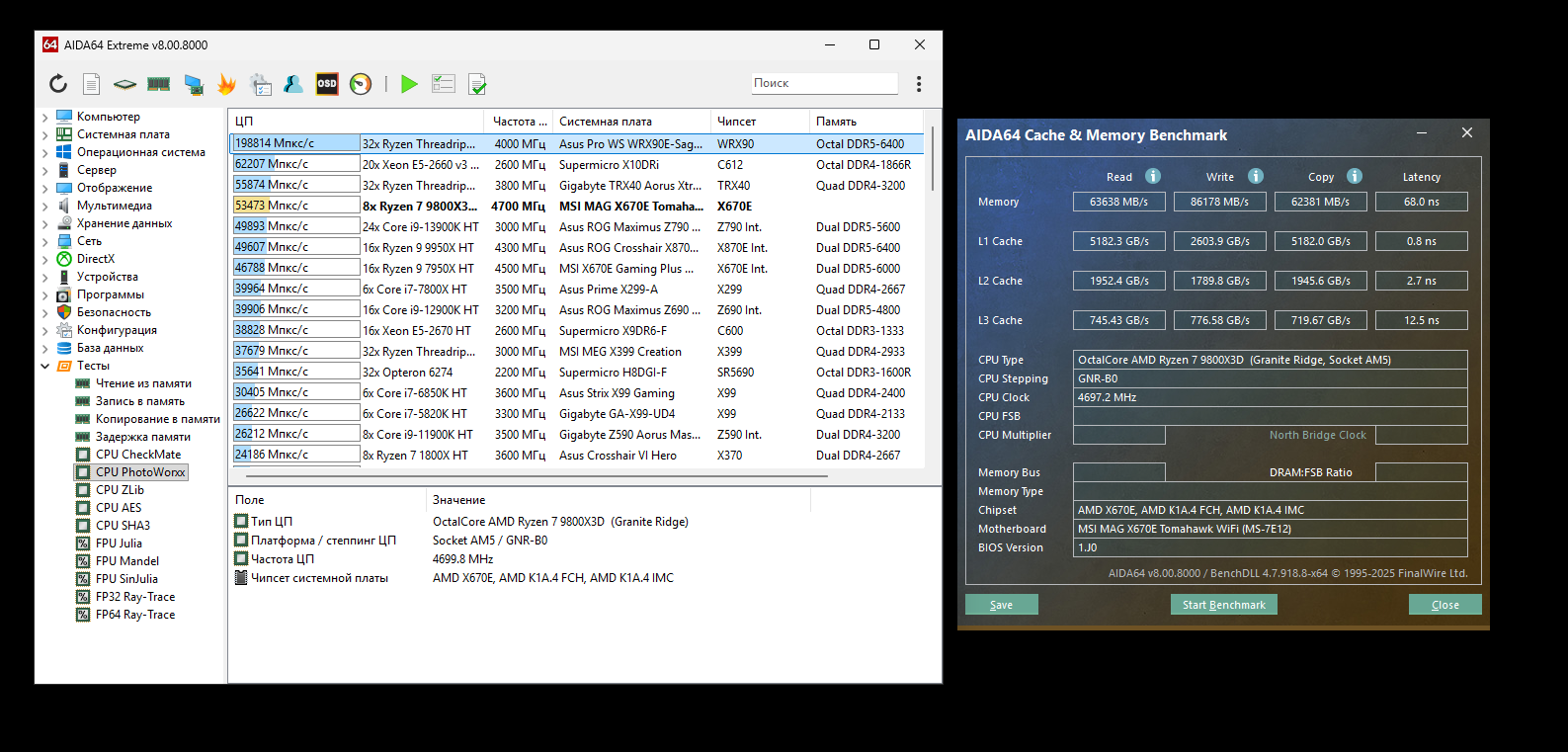Screen dimensions: 1568x752
Task: Click the info icon beside Read
Action: tap(1153, 176)
